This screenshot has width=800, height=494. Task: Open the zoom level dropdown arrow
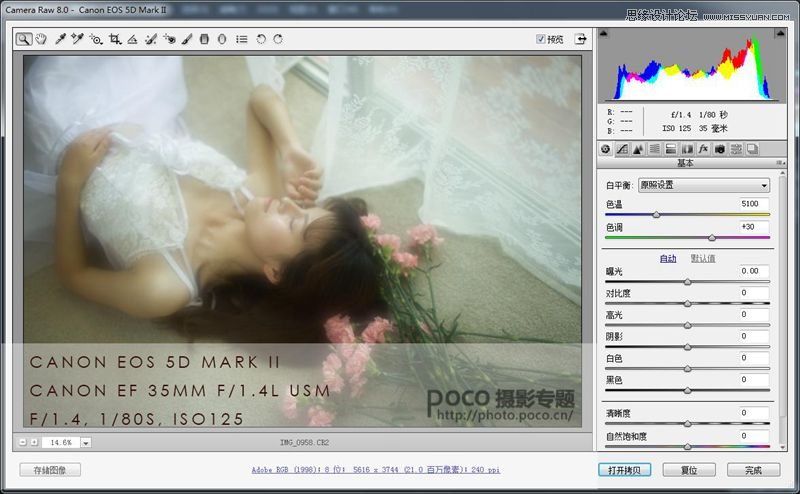(x=86, y=442)
